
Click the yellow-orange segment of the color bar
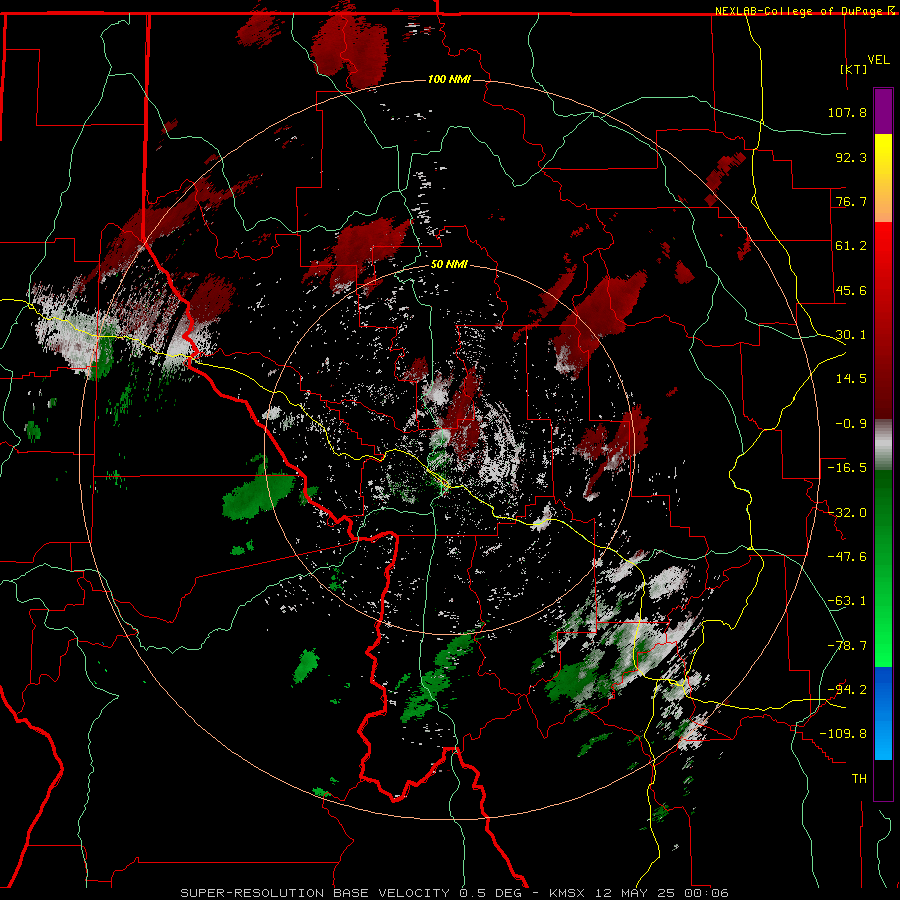tap(883, 178)
